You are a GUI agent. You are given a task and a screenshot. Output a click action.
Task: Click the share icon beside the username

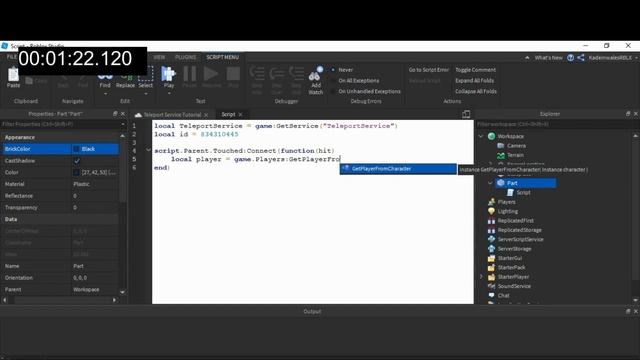pyautogui.click(x=581, y=58)
